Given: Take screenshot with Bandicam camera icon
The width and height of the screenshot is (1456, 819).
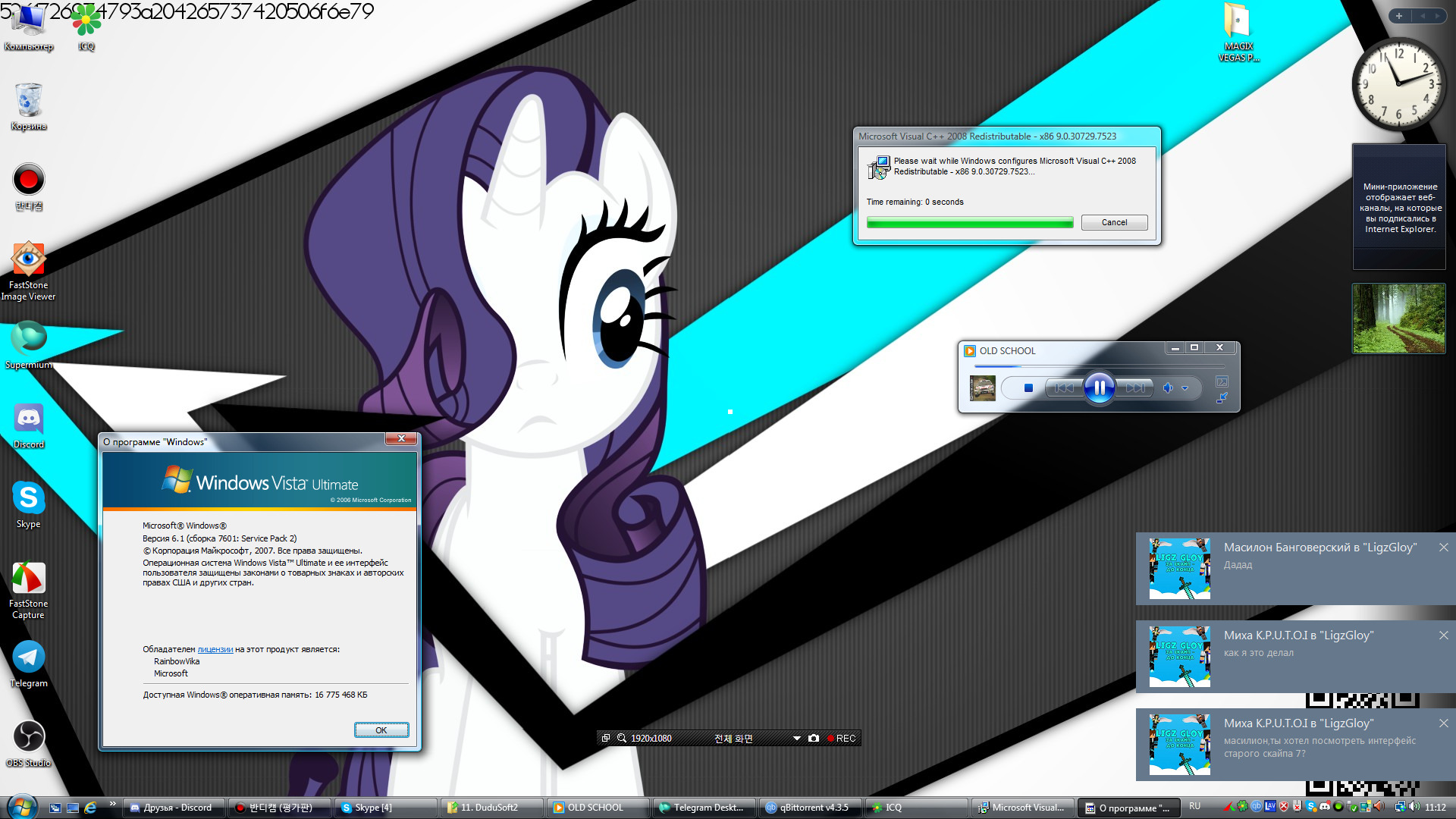Looking at the screenshot, I should pos(814,739).
